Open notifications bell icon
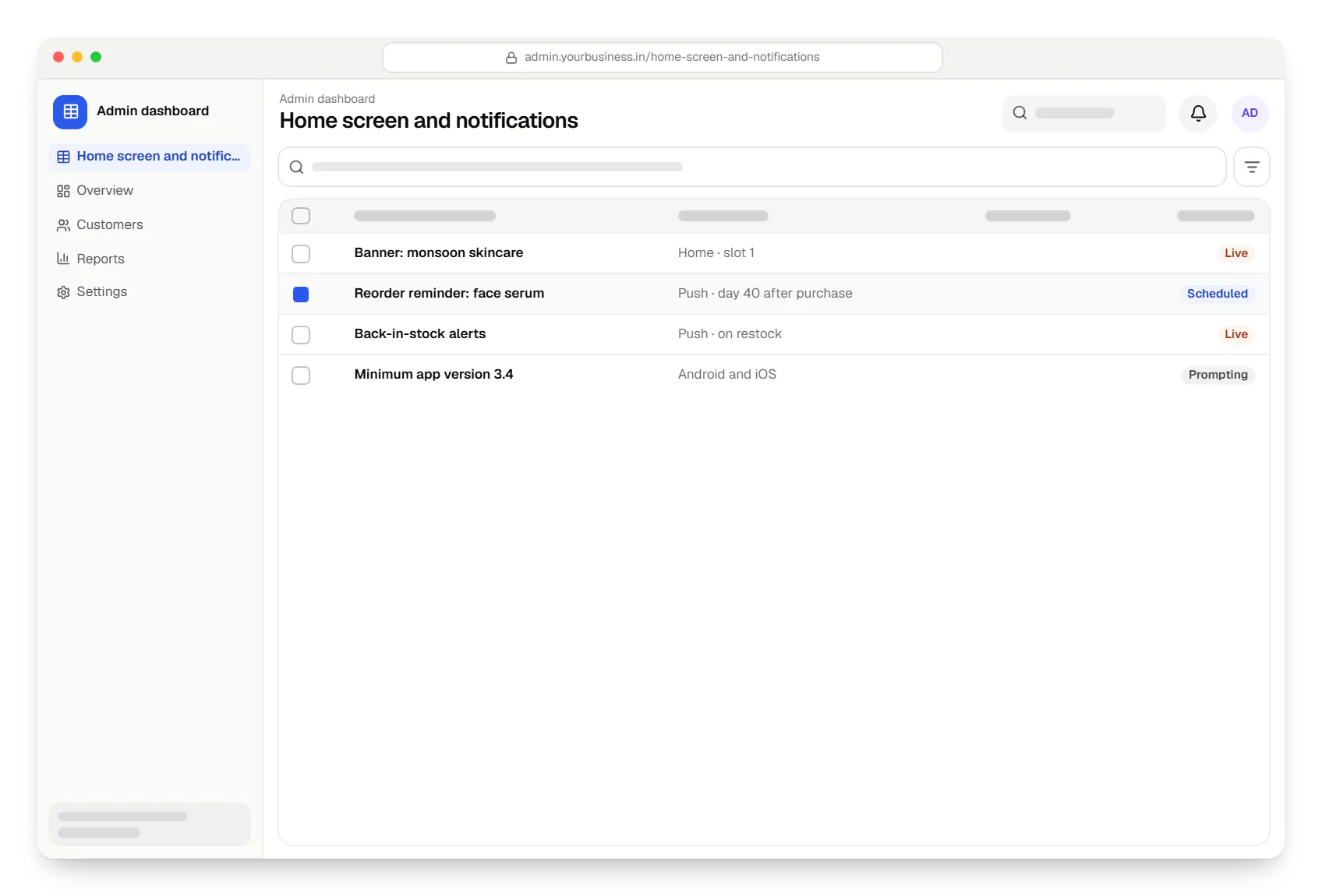The width and height of the screenshot is (1322, 896). tap(1198, 114)
